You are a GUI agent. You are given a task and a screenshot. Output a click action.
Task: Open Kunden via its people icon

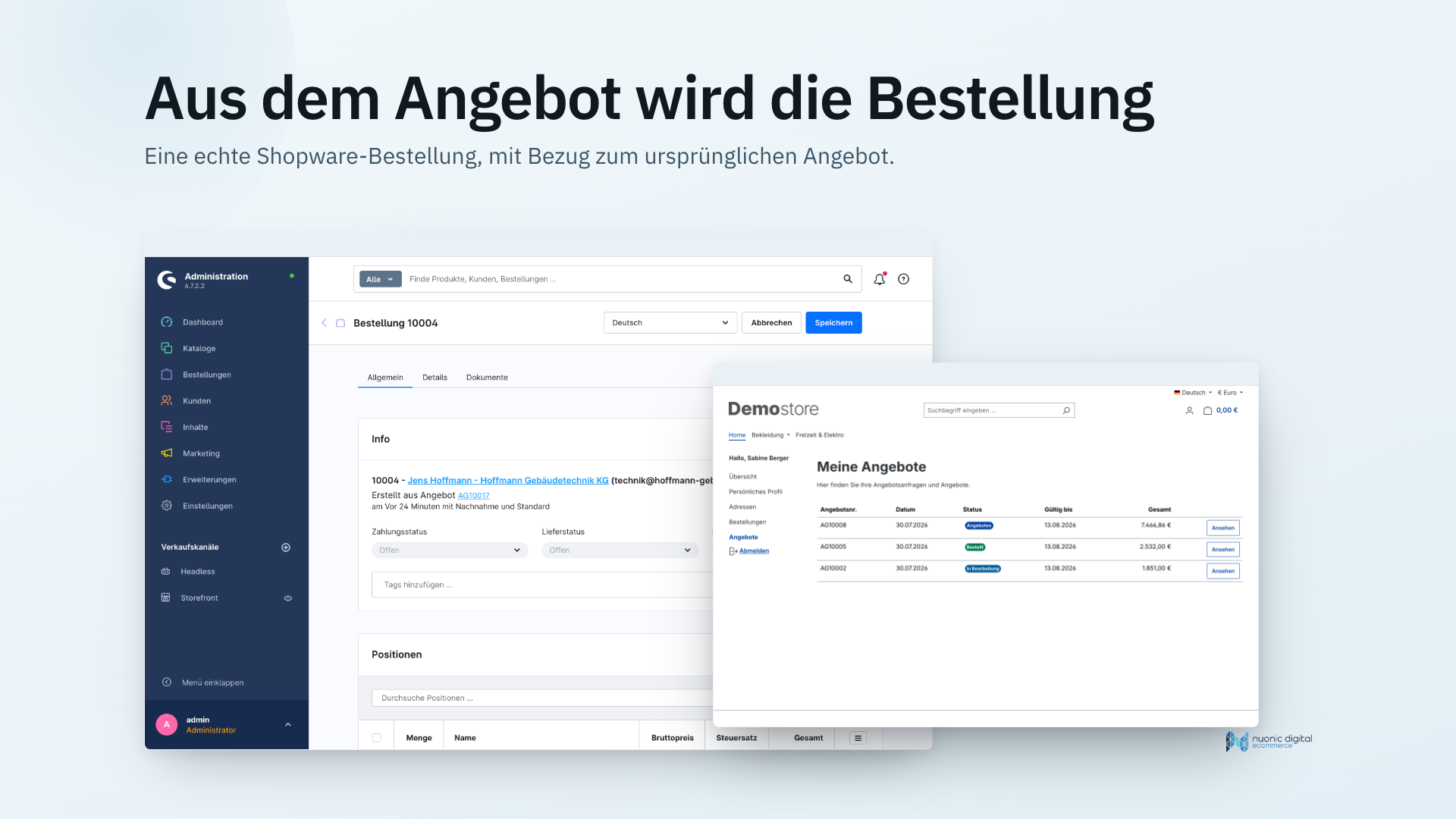(167, 400)
